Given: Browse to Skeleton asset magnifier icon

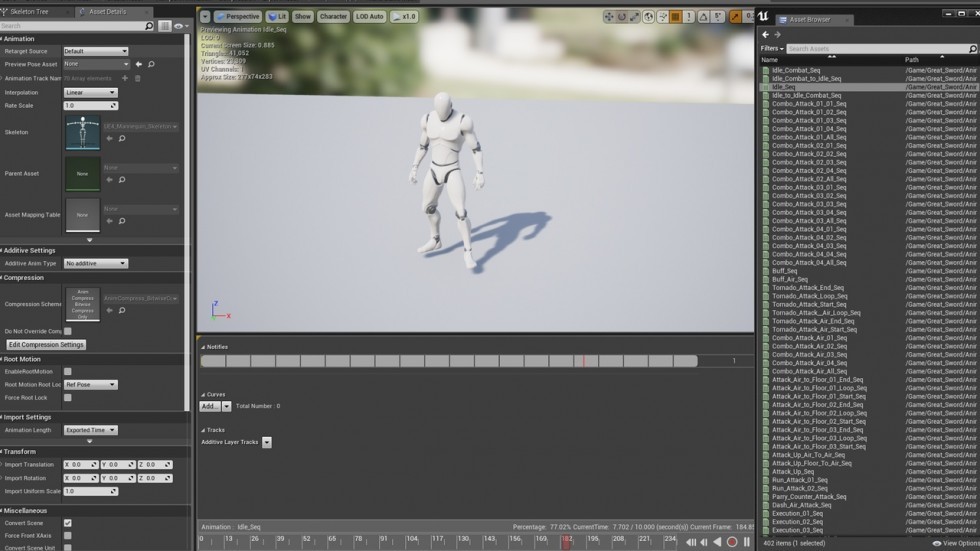Looking at the screenshot, I should (x=122, y=139).
